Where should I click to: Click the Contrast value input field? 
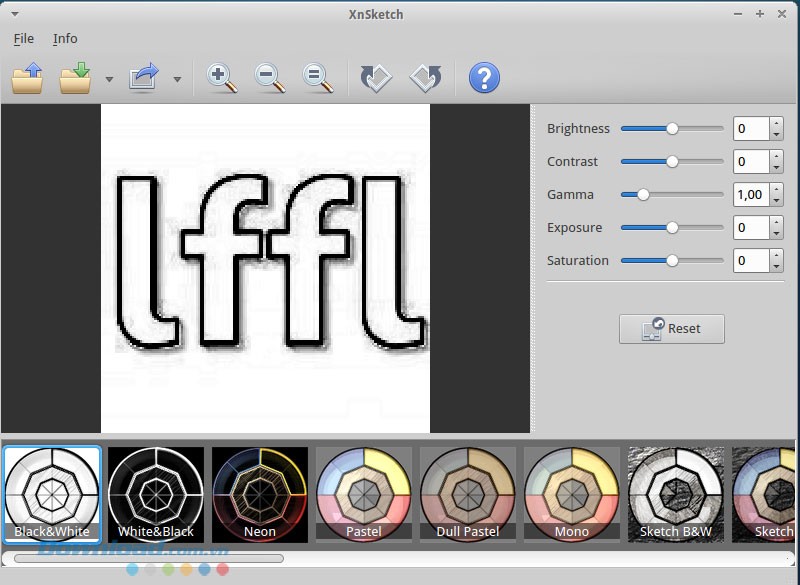750,161
